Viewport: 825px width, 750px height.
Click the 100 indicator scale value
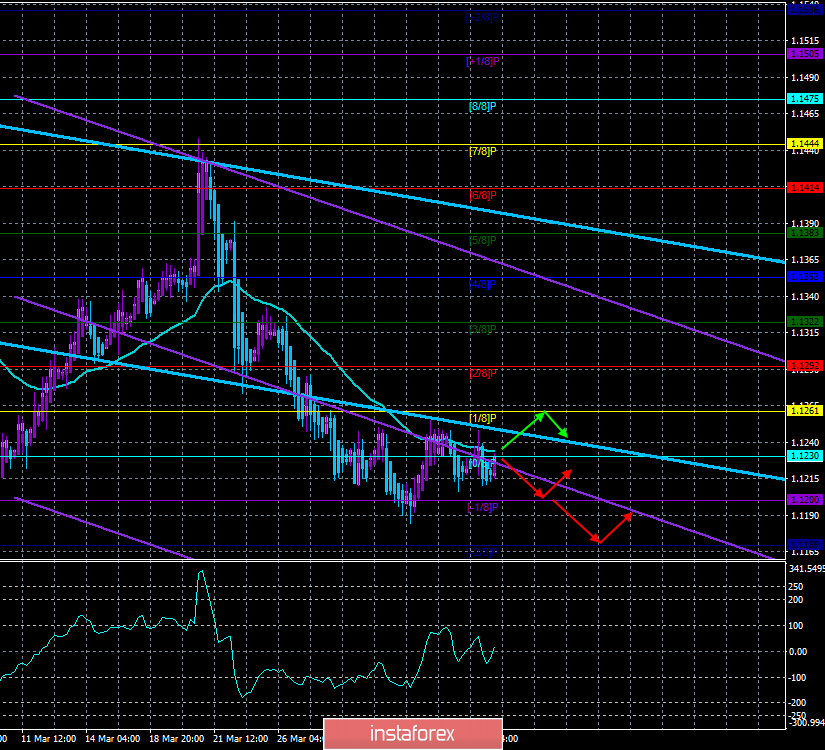coord(796,626)
